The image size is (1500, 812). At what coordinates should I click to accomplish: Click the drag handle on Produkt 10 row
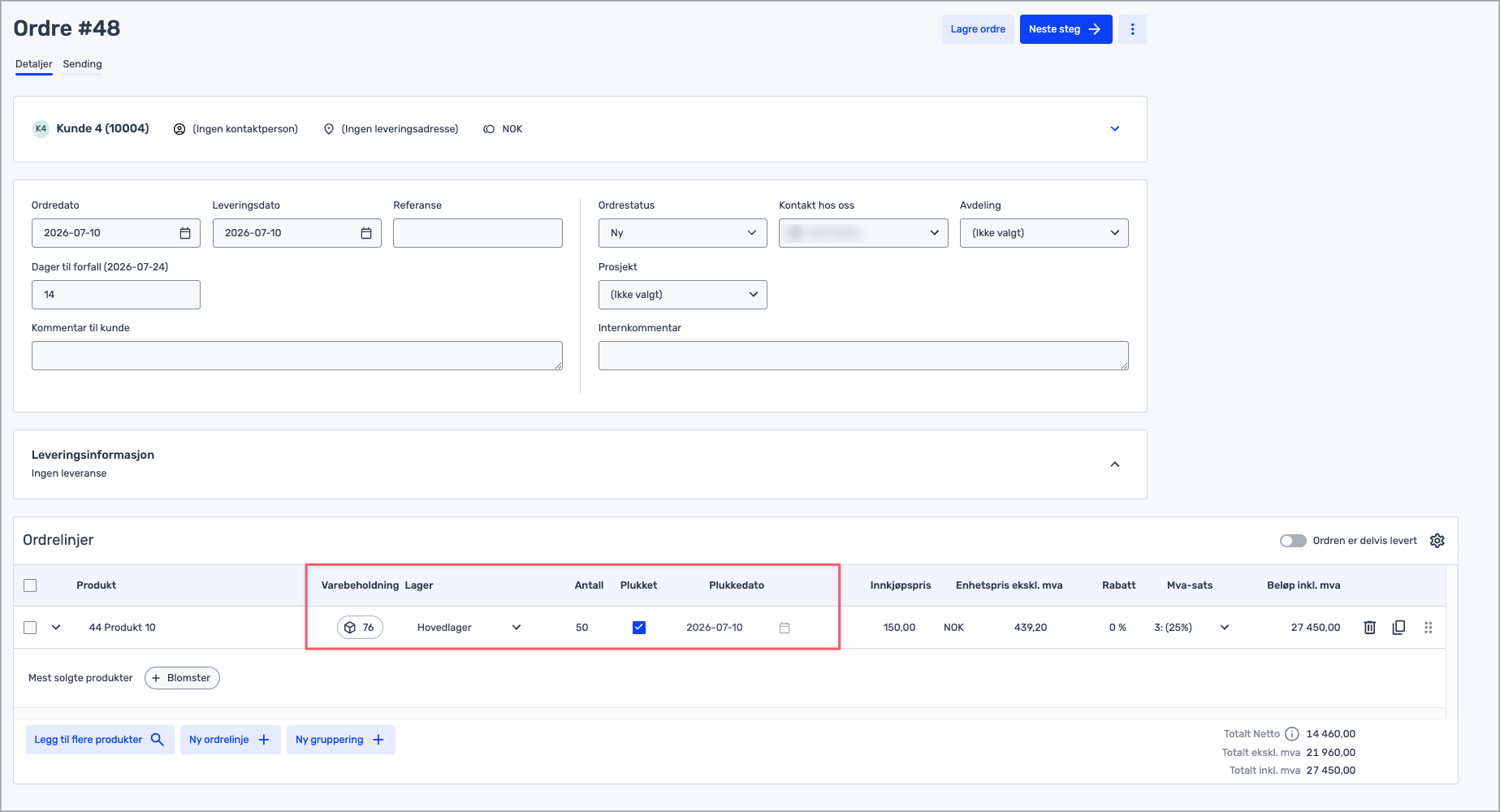pos(1429,628)
